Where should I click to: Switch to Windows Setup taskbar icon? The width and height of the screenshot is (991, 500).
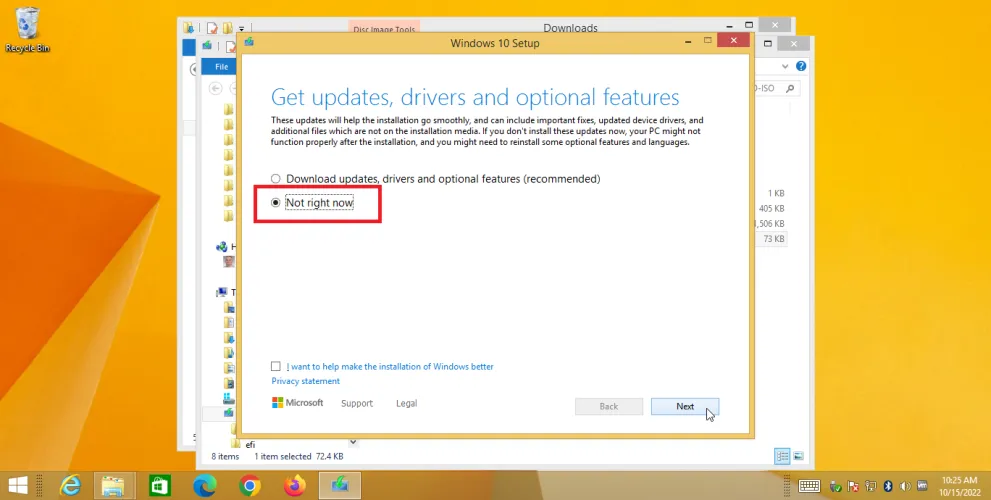340,485
